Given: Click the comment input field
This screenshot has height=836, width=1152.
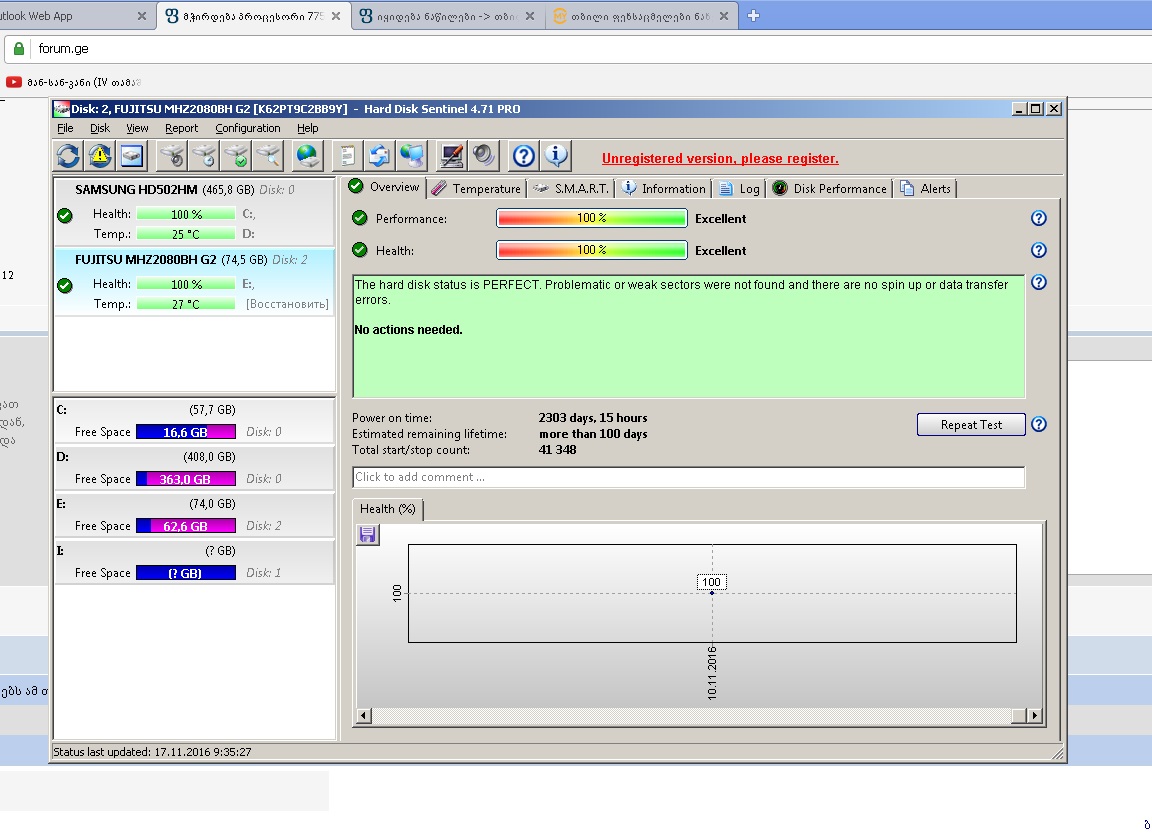Looking at the screenshot, I should coord(688,477).
